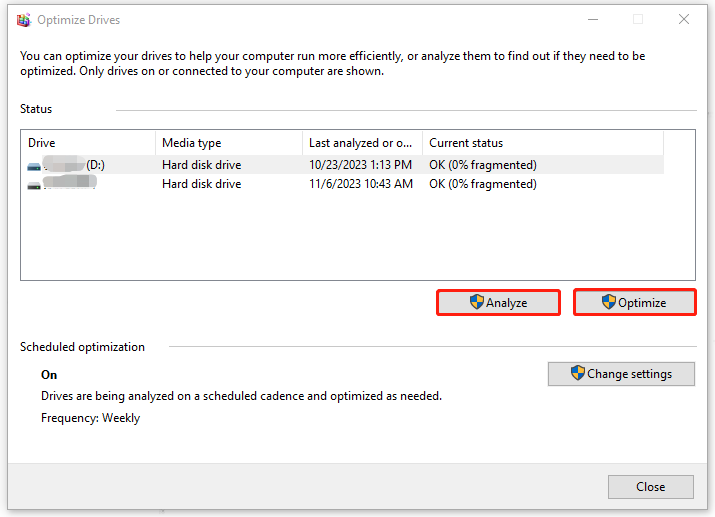The height and width of the screenshot is (517, 715).
Task: Click the shield icon on Analyze button
Action: point(477,303)
